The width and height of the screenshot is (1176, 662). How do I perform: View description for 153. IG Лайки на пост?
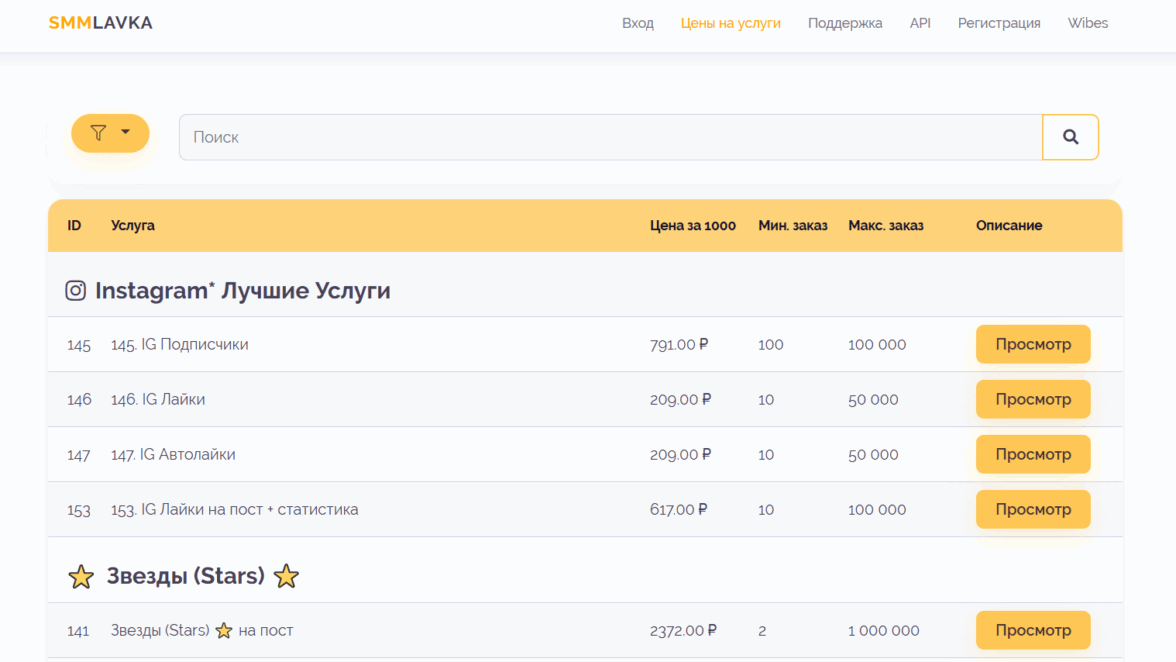pyautogui.click(x=1033, y=509)
